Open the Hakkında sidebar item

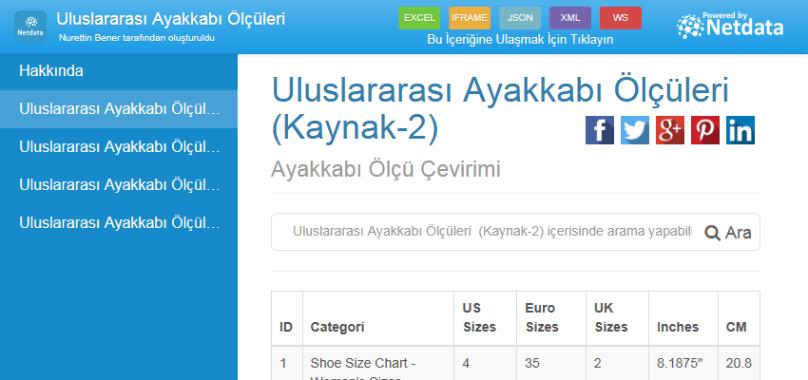(119, 71)
